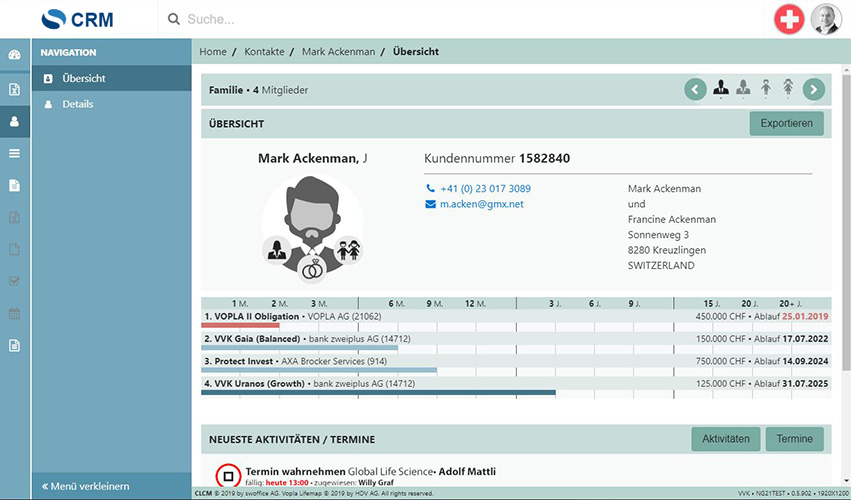Select row 4. VVK Uranos (Growth)

pos(516,383)
